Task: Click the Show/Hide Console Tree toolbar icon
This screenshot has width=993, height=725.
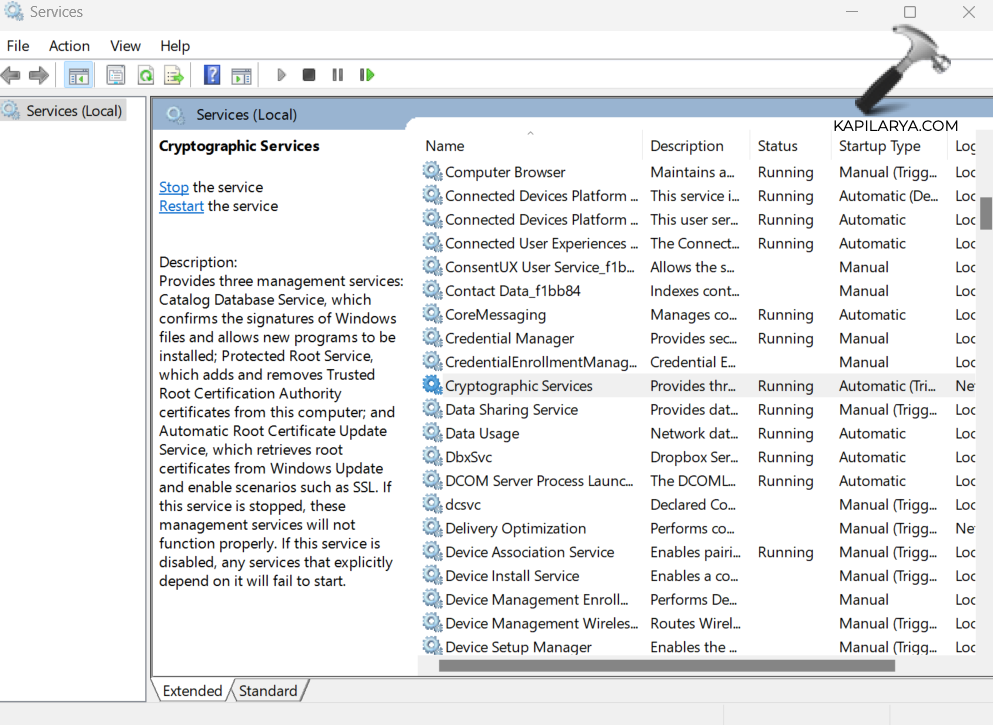Action: (78, 75)
